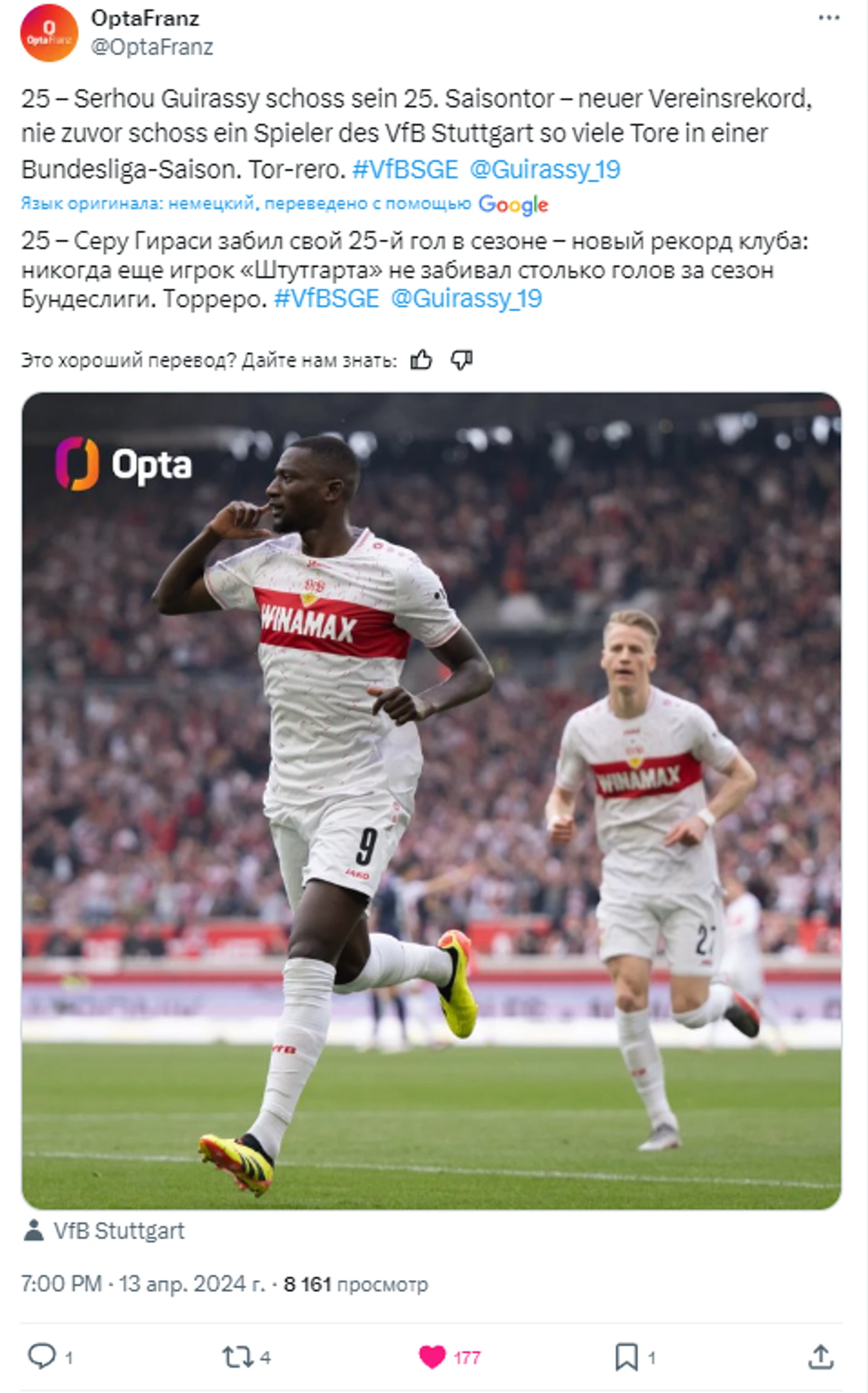Click the OptaFranz profile avatar

click(x=49, y=33)
